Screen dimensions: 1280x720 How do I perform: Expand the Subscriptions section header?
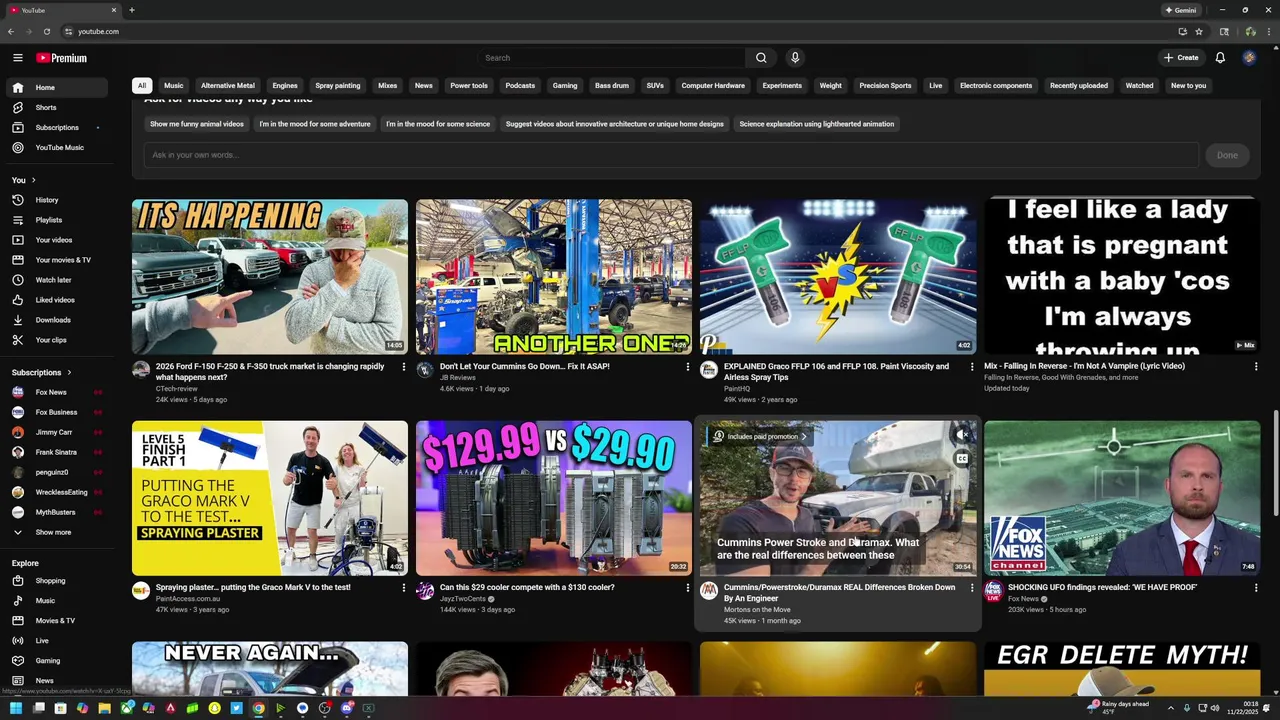pyautogui.click(x=42, y=373)
